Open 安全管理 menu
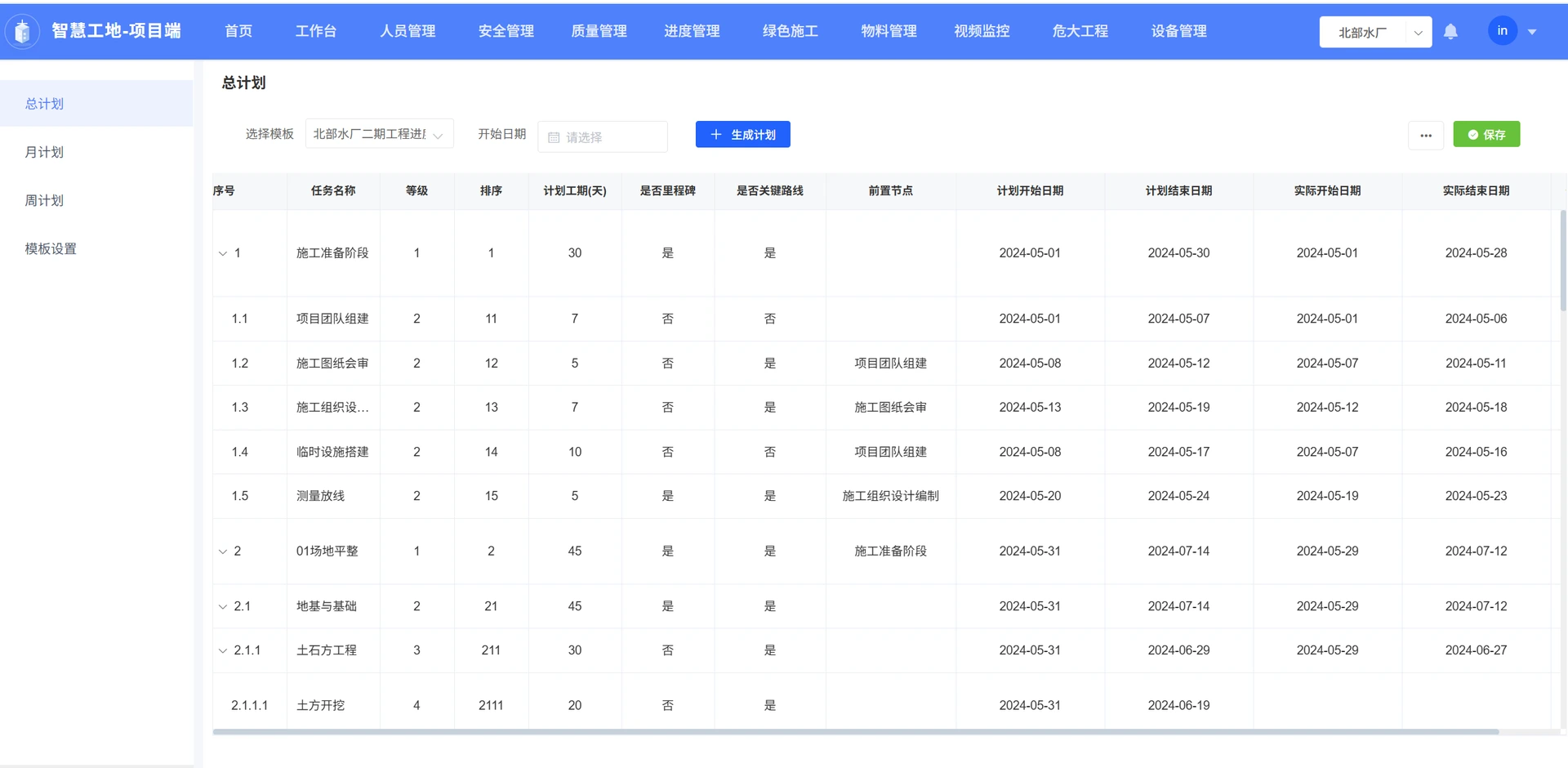The height and width of the screenshot is (768, 1568). (x=506, y=31)
